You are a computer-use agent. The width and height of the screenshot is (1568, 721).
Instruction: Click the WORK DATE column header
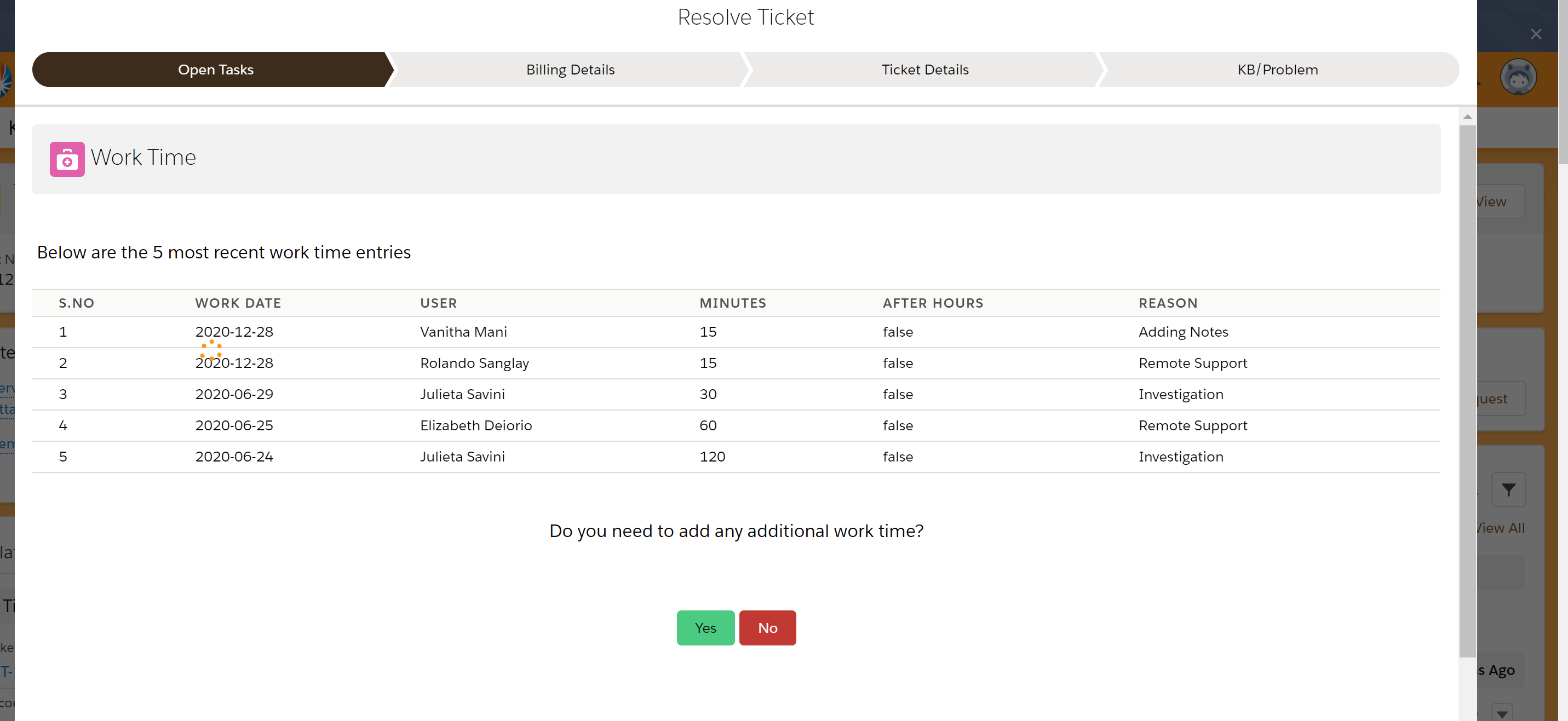tap(238, 303)
